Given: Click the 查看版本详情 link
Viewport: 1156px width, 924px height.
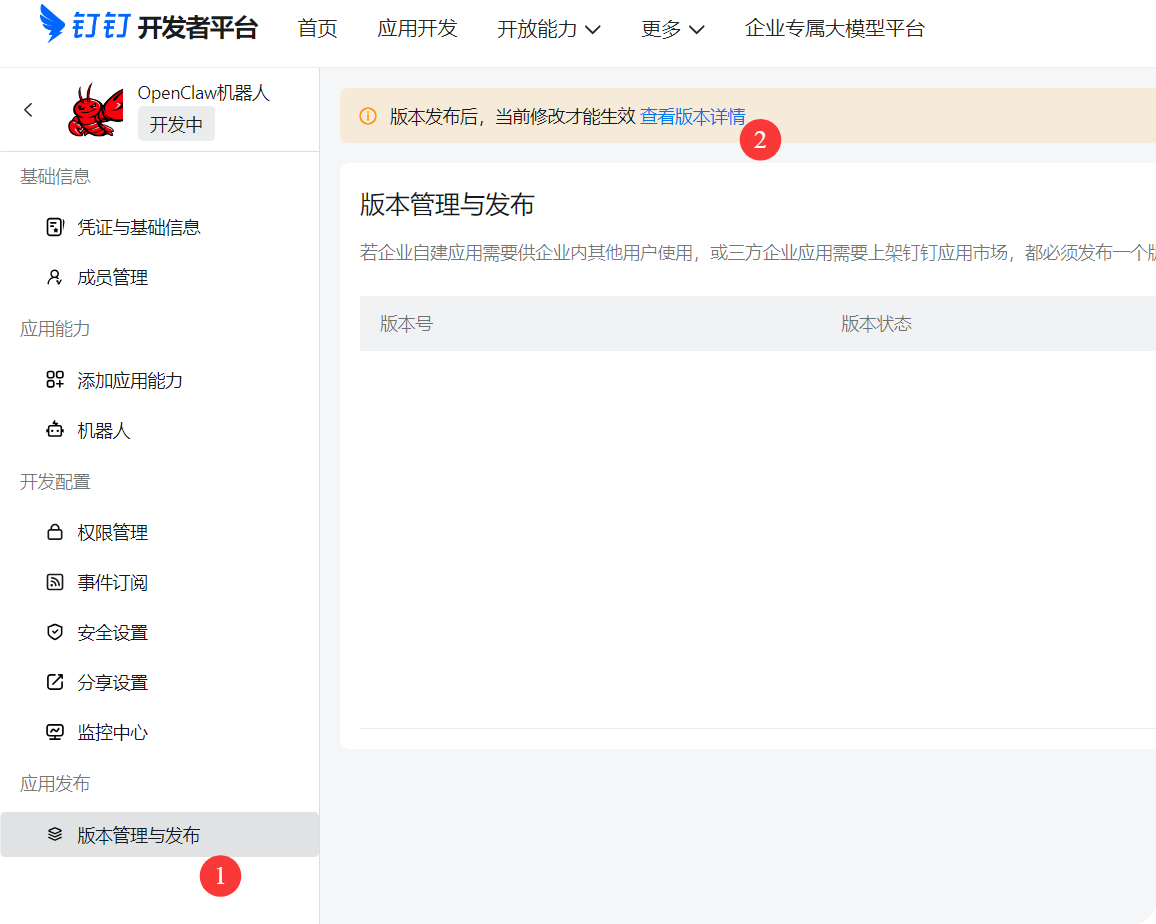Looking at the screenshot, I should [x=692, y=117].
